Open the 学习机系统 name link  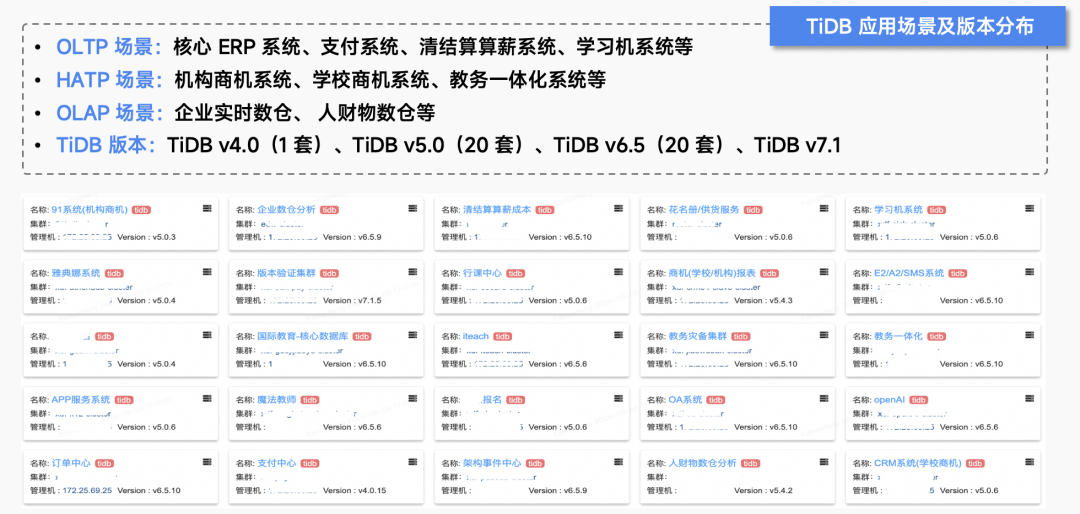tap(898, 210)
